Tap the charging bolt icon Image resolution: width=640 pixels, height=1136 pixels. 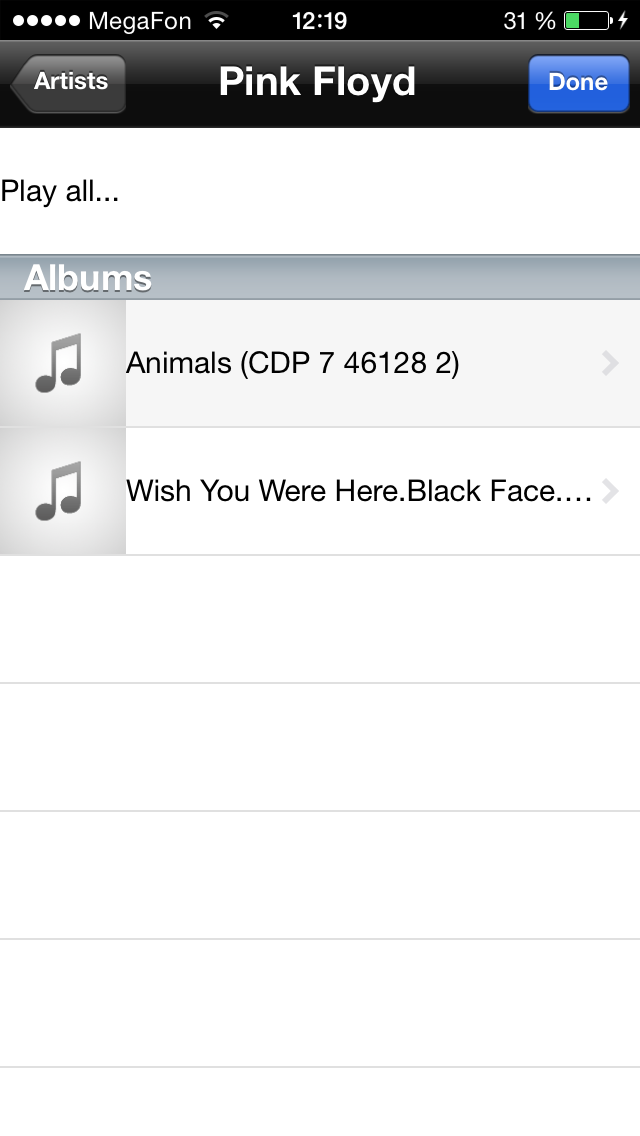pos(624,21)
